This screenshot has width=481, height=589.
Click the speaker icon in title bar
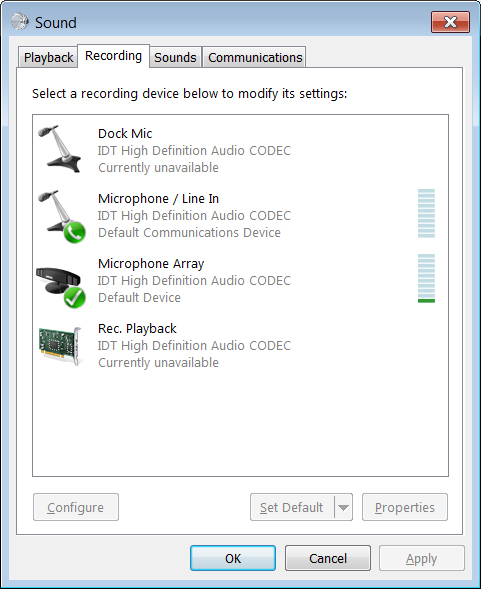click(x=20, y=22)
